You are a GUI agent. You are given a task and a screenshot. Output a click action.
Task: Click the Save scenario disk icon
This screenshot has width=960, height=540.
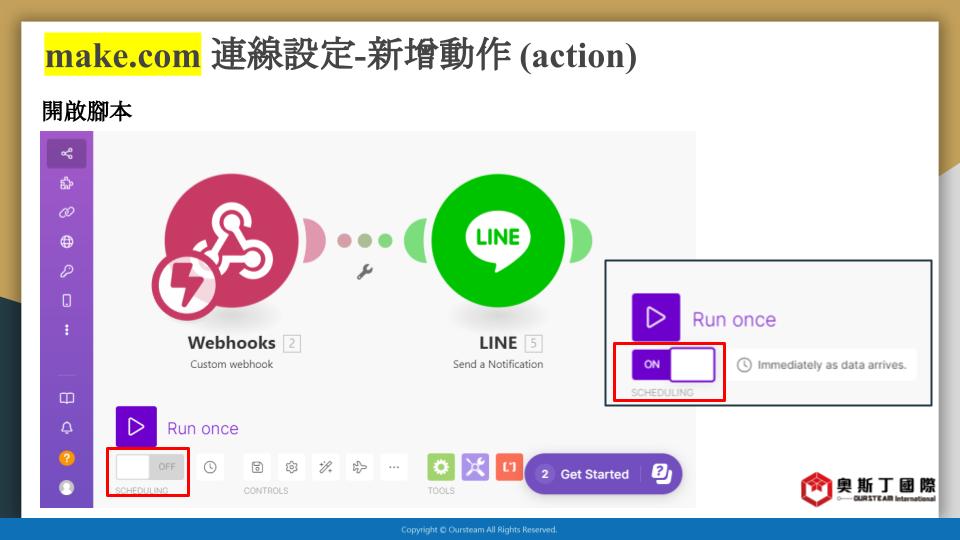(x=257, y=467)
